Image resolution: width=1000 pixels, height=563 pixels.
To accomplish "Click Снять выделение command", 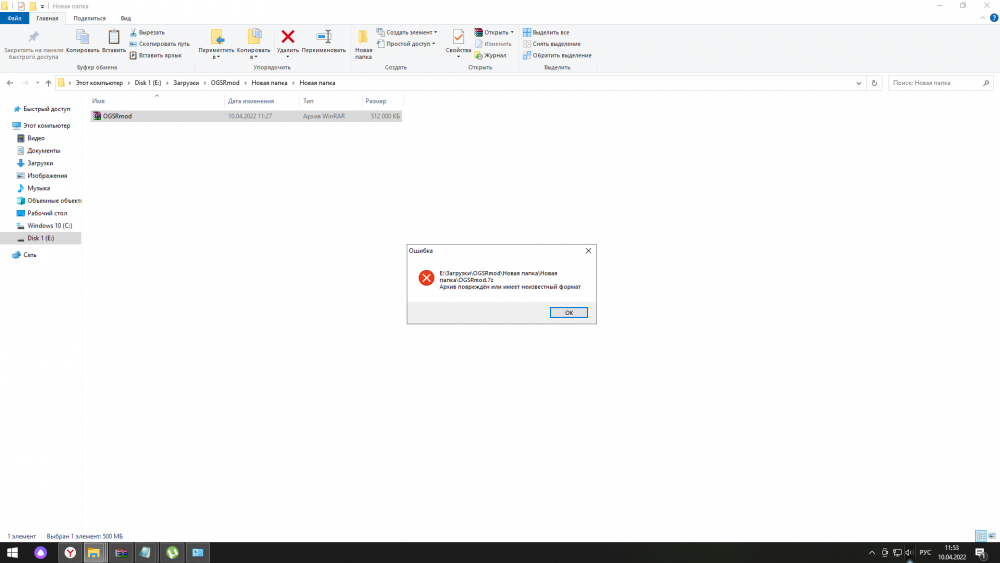I will pyautogui.click(x=552, y=43).
